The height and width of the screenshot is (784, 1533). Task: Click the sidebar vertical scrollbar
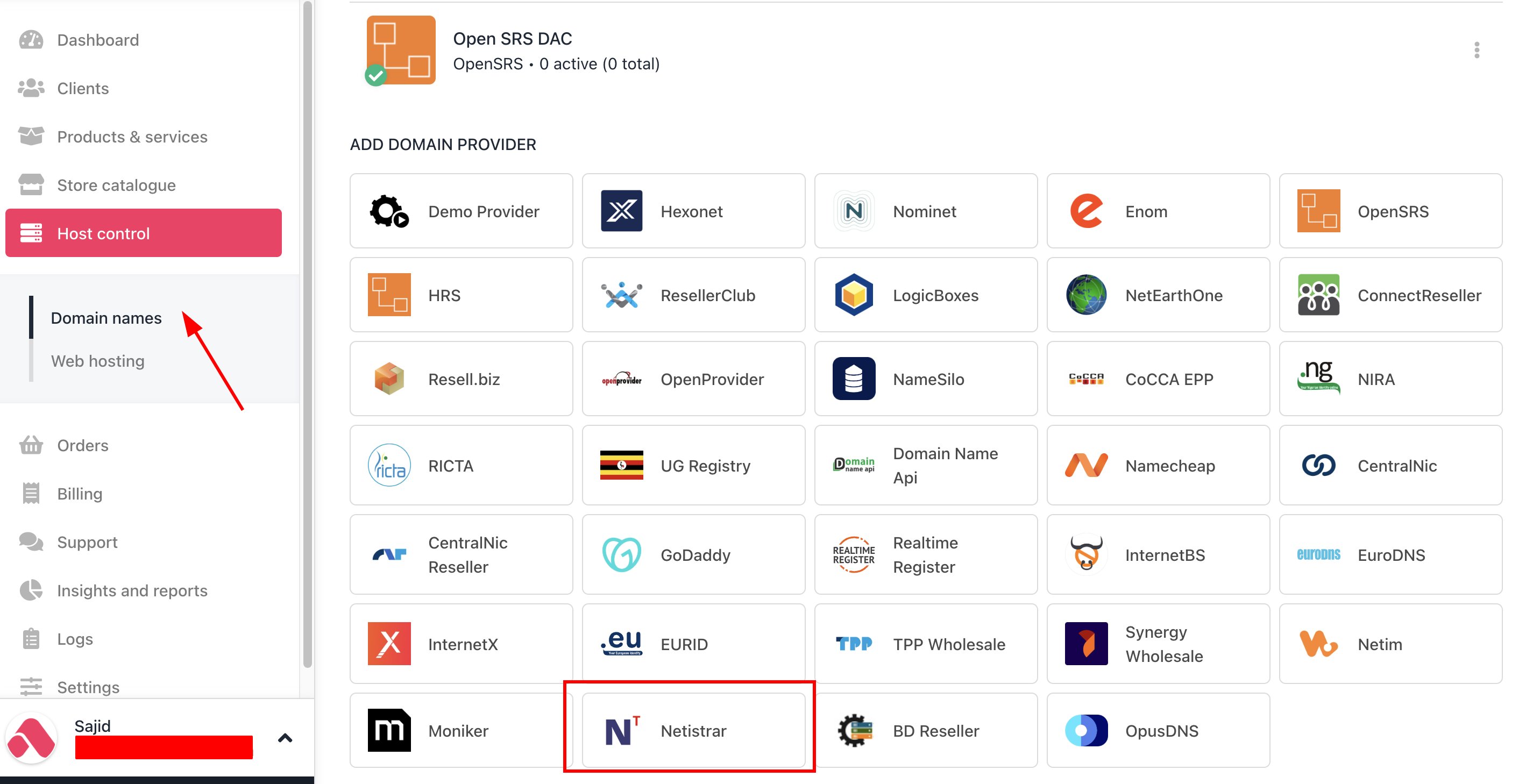click(x=307, y=334)
